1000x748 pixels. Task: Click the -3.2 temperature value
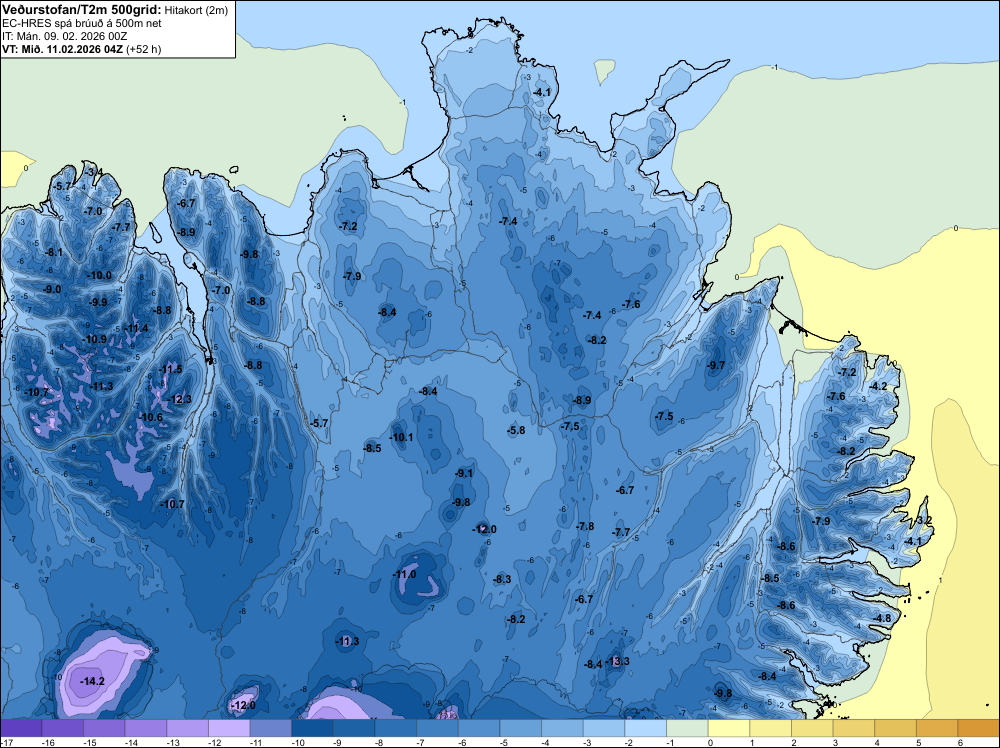pos(923,520)
